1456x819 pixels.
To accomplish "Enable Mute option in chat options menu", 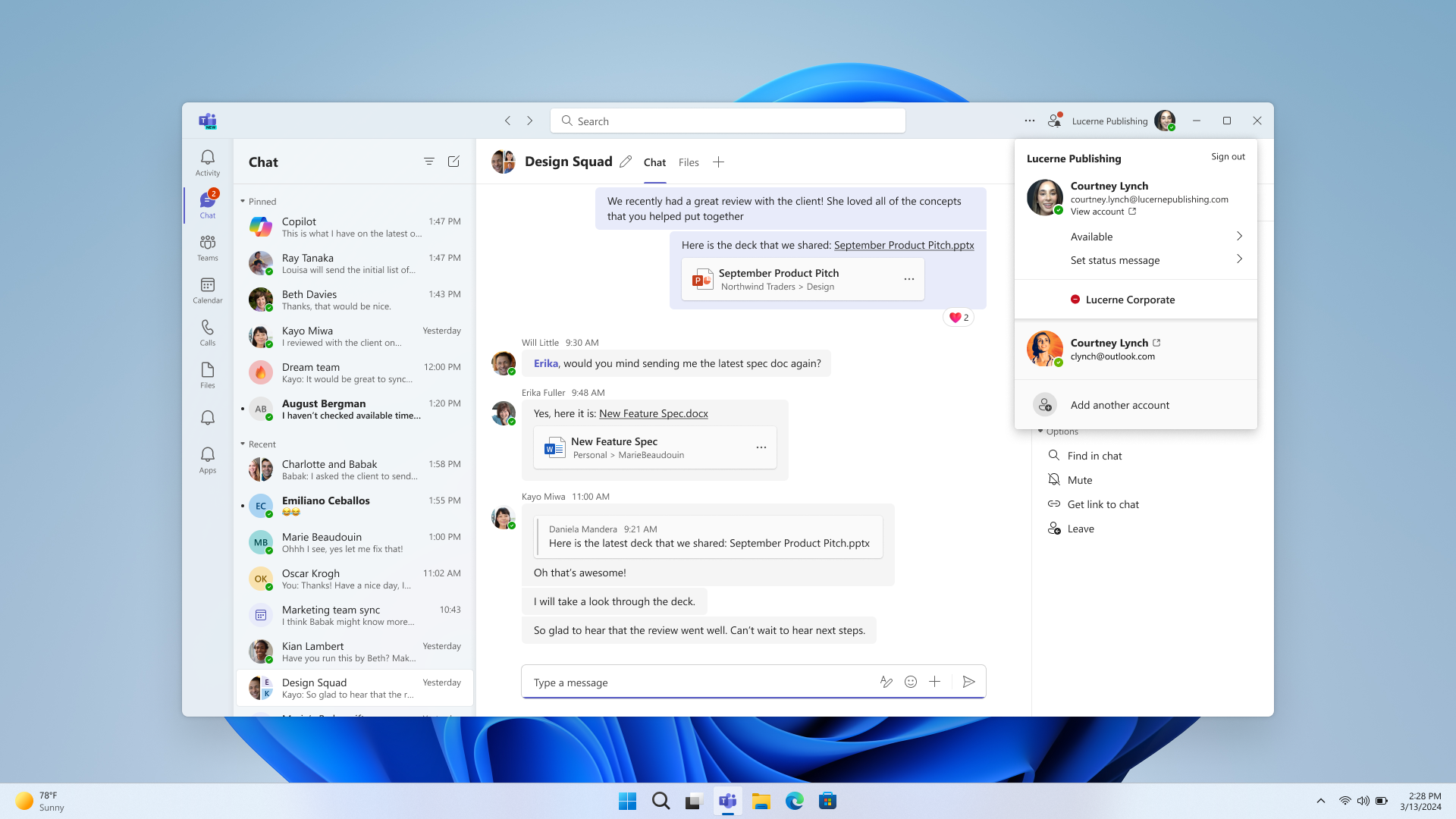I will [x=1079, y=479].
